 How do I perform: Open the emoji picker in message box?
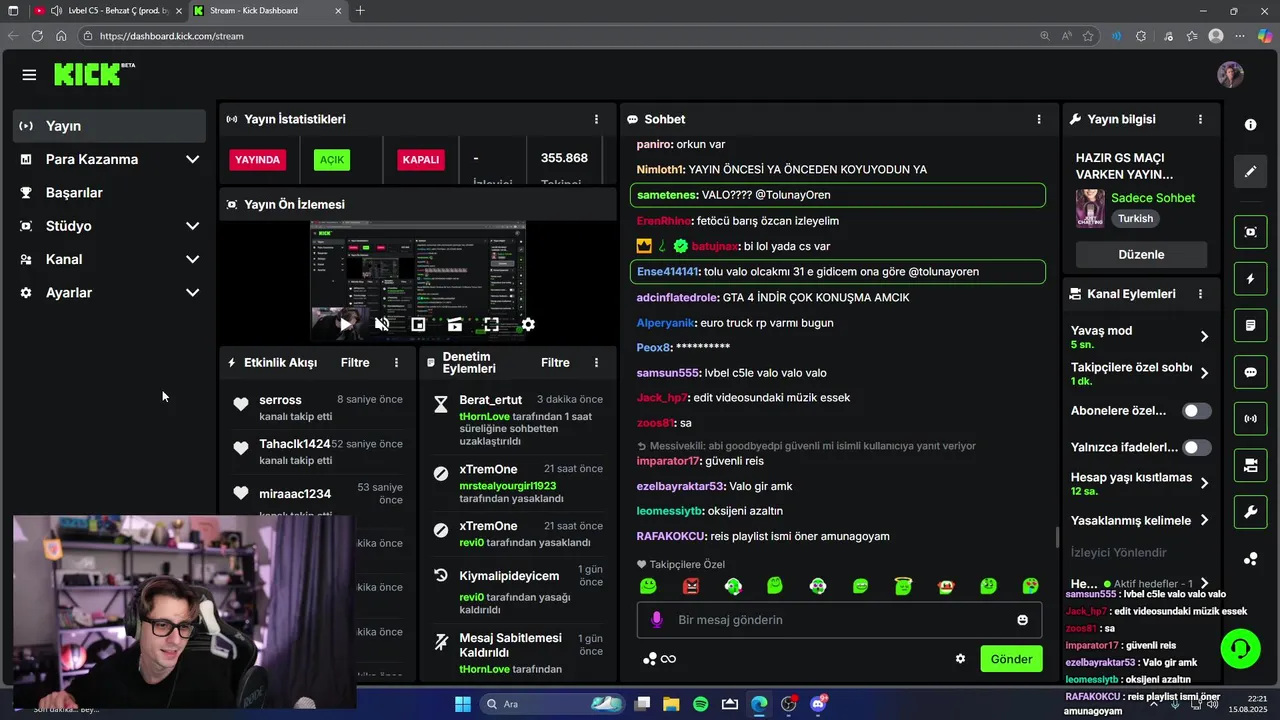(x=1022, y=620)
